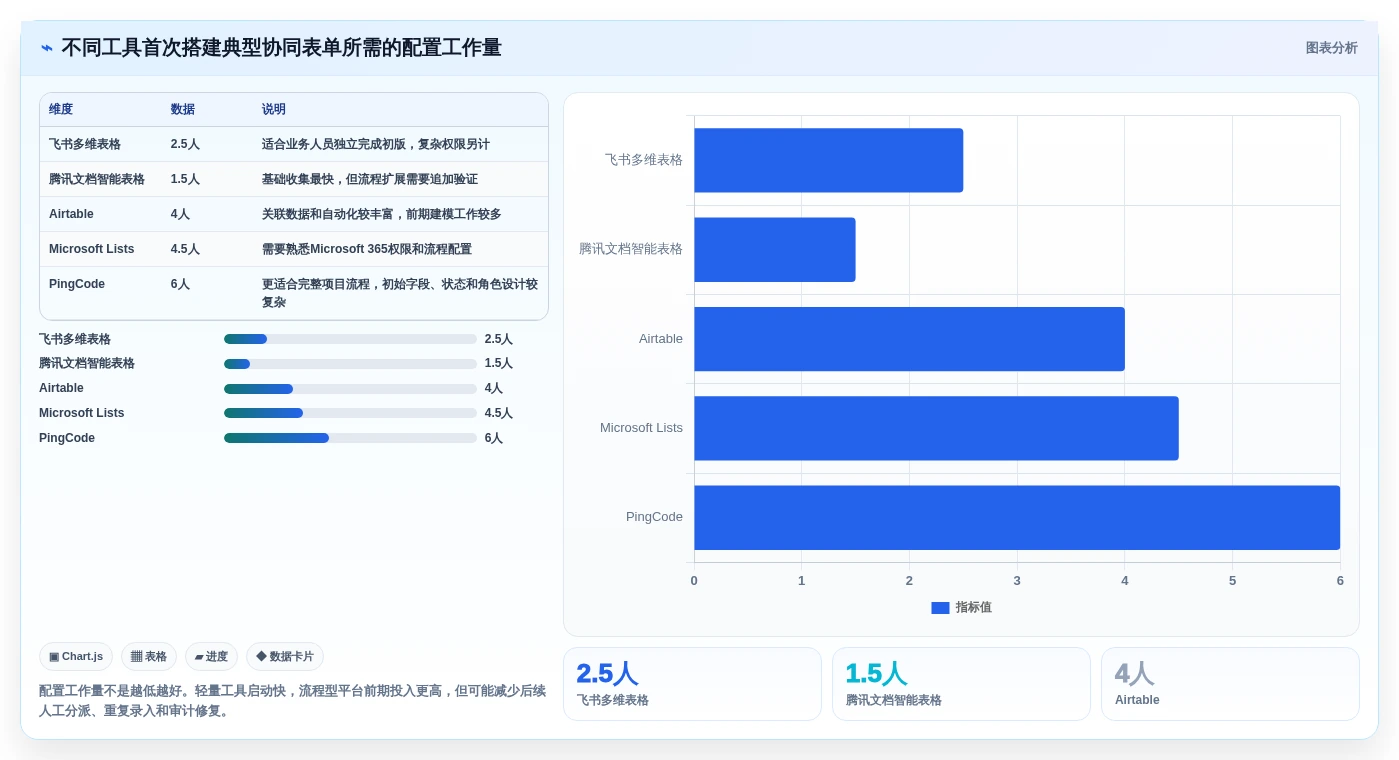Open the 4人 Airtable data card
Viewport: 1399px width, 760px height.
pos(1230,684)
